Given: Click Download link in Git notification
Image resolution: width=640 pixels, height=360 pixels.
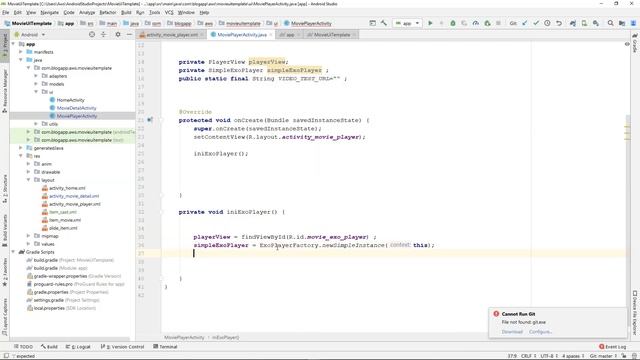Looking at the screenshot, I should [512, 332].
